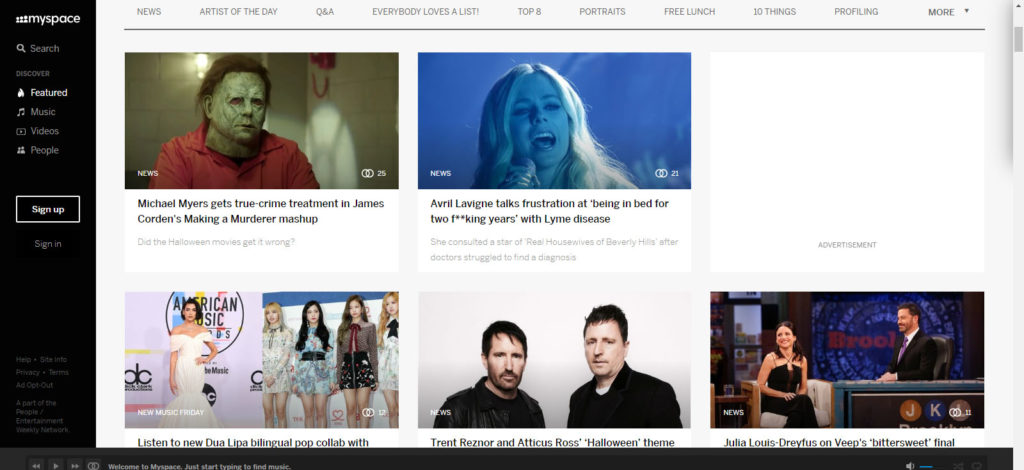
Task: Open the NEWS tab
Action: tap(149, 12)
